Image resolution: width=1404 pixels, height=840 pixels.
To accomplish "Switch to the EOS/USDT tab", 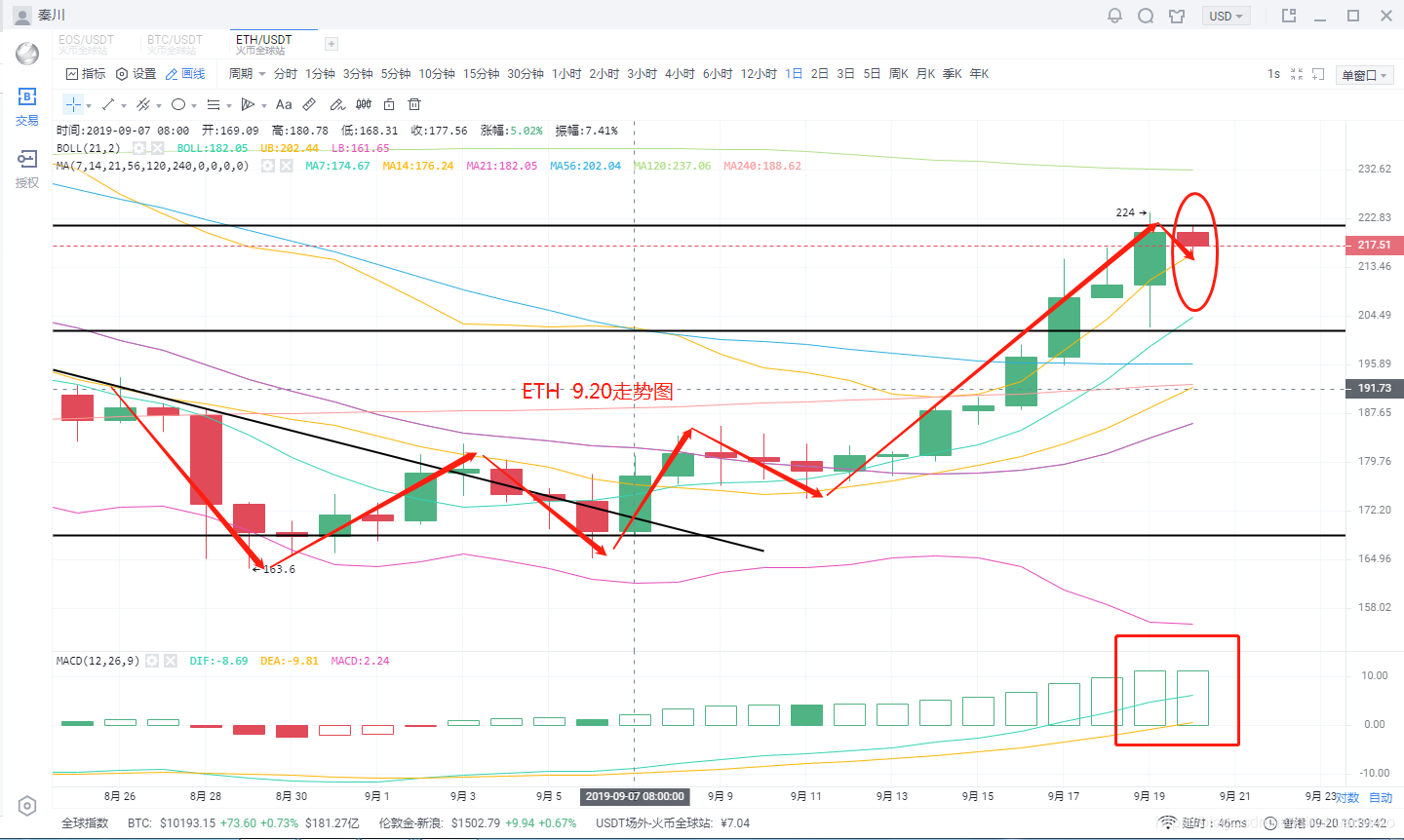I will click(87, 44).
